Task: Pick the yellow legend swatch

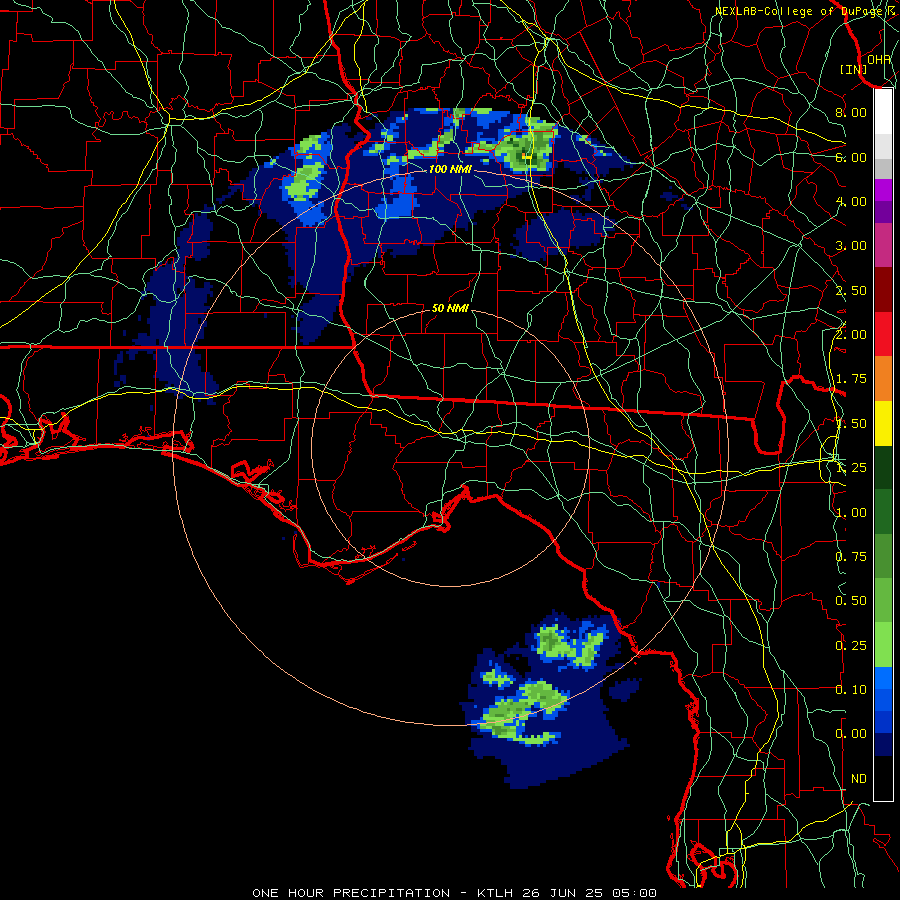Action: [x=883, y=423]
